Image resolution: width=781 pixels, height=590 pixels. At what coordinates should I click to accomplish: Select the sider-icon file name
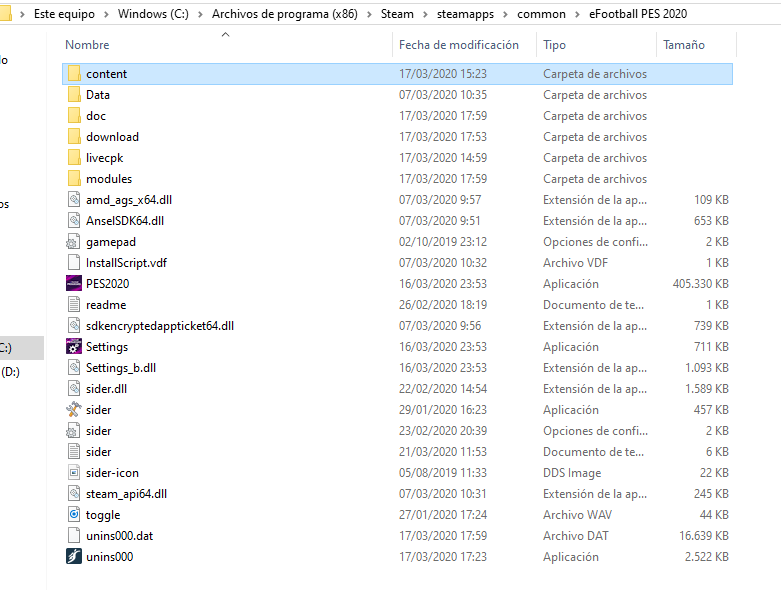[113, 473]
